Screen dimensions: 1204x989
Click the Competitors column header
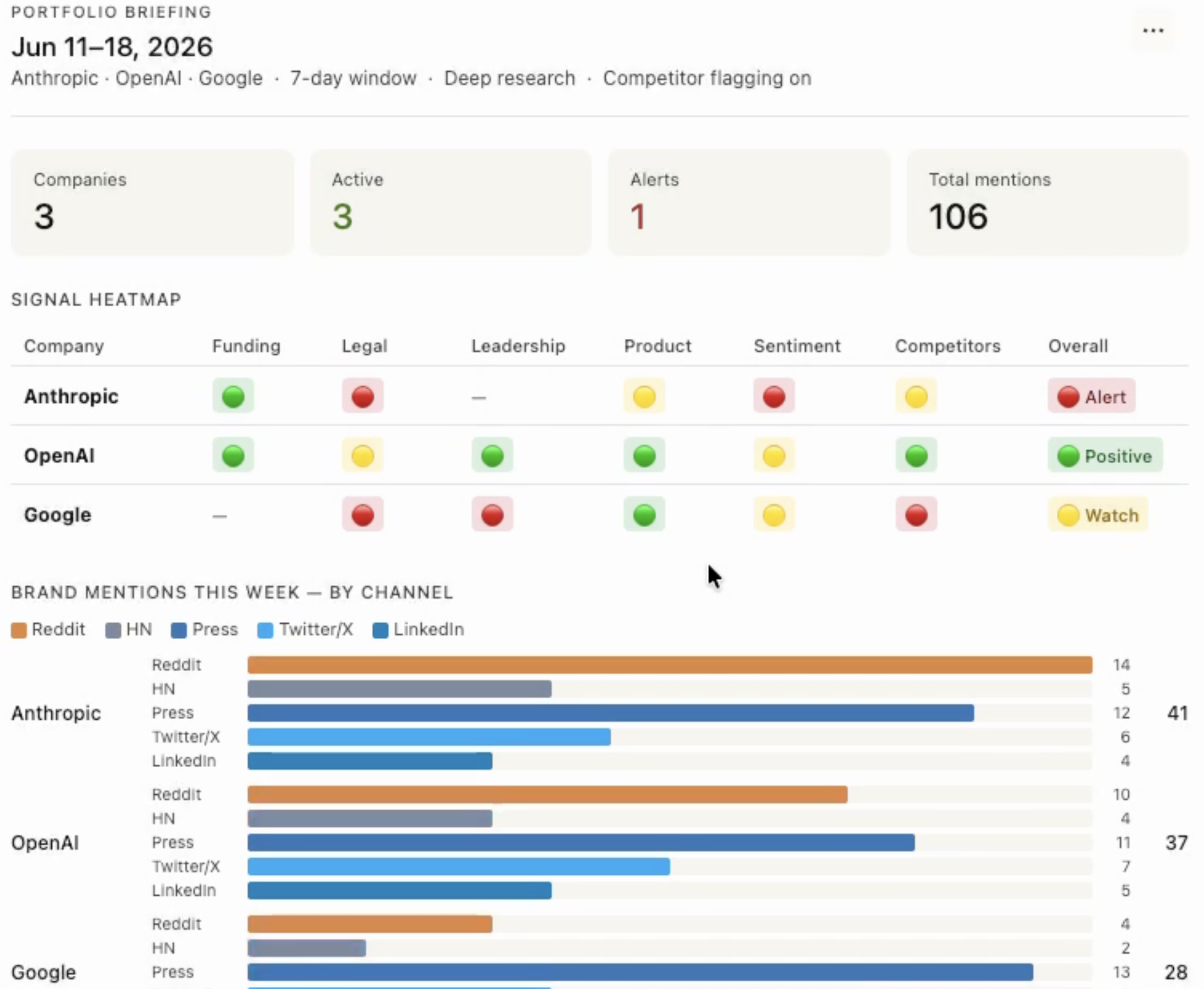coord(948,346)
